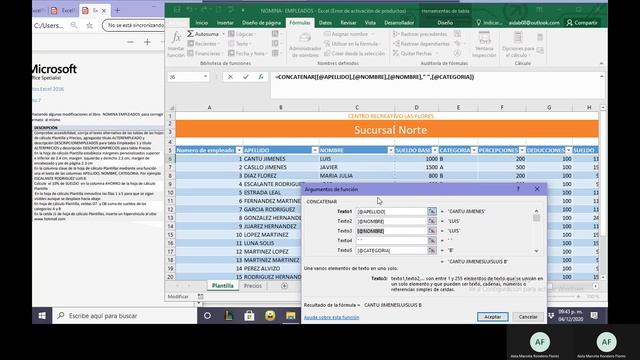The image size is (640, 360).
Task: Open Recientes function library icon
Action: (x=191, y=43)
